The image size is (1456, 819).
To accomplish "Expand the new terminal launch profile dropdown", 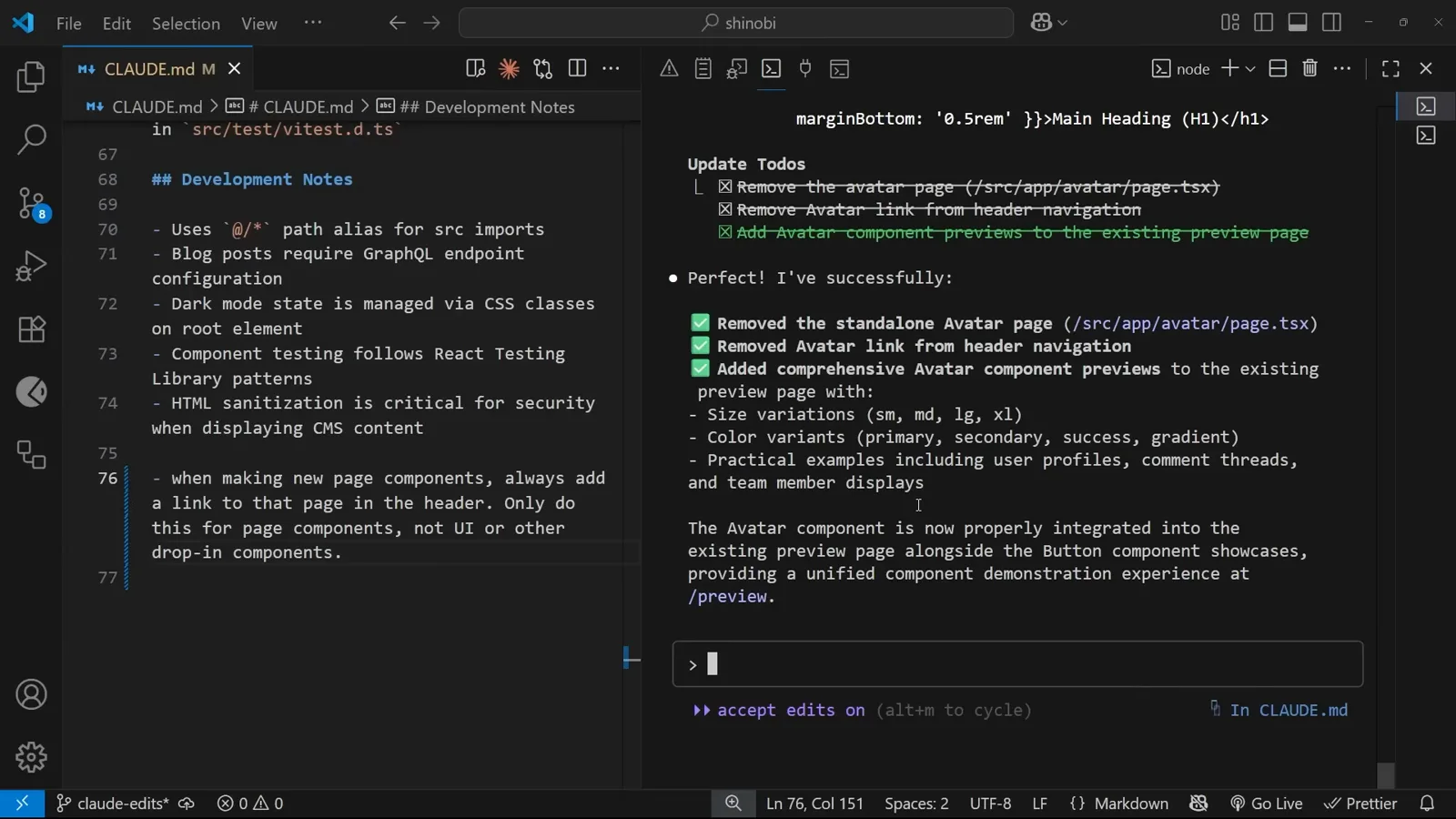I will coord(1250,68).
